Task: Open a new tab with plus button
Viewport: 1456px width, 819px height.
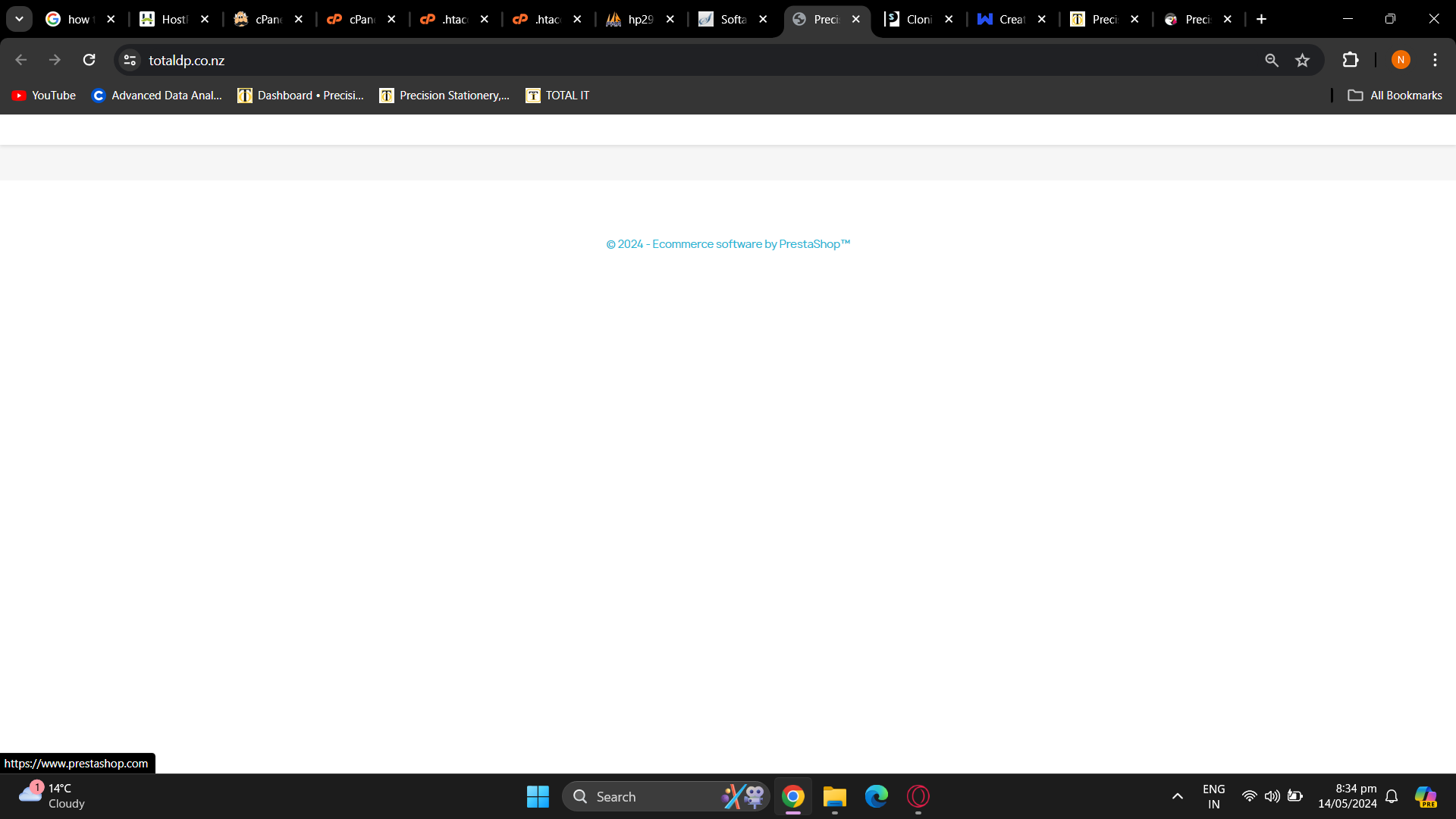Action: (1261, 19)
